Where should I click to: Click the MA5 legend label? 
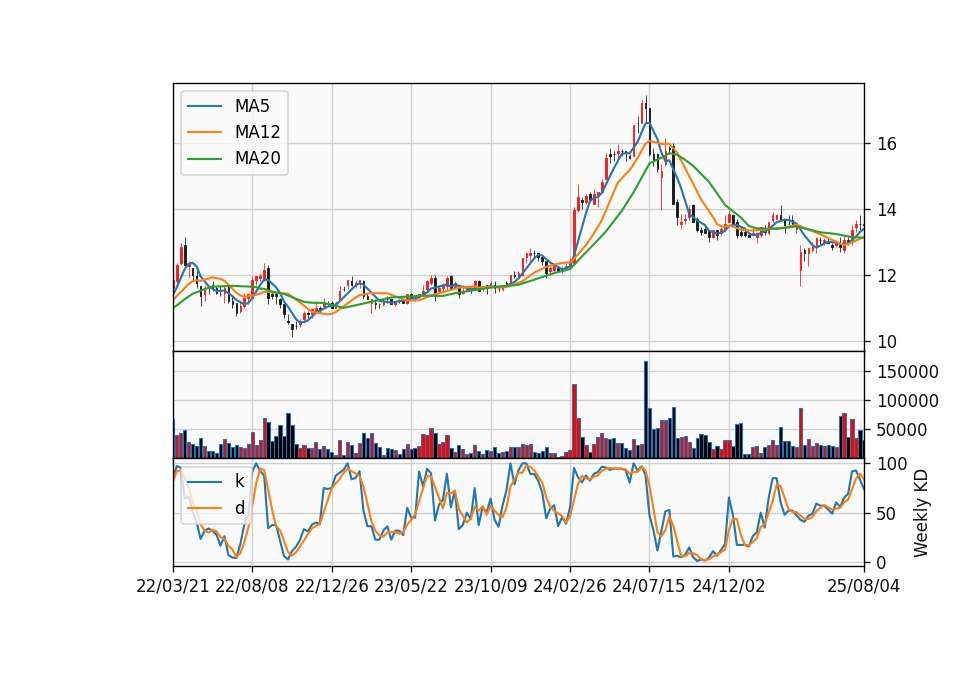coord(252,106)
